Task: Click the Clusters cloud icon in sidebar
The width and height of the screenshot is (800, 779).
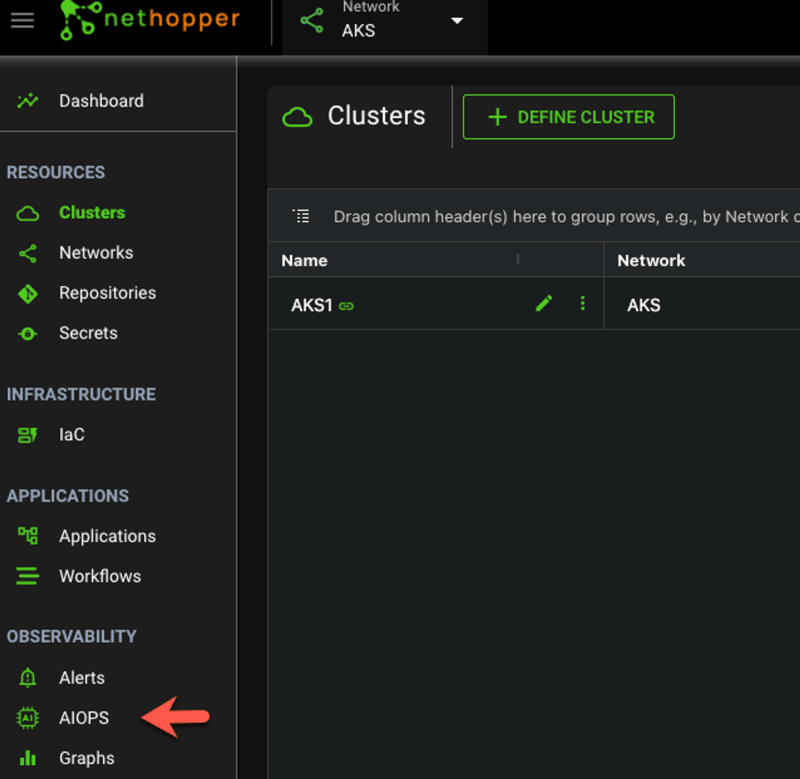Action: pos(28,213)
